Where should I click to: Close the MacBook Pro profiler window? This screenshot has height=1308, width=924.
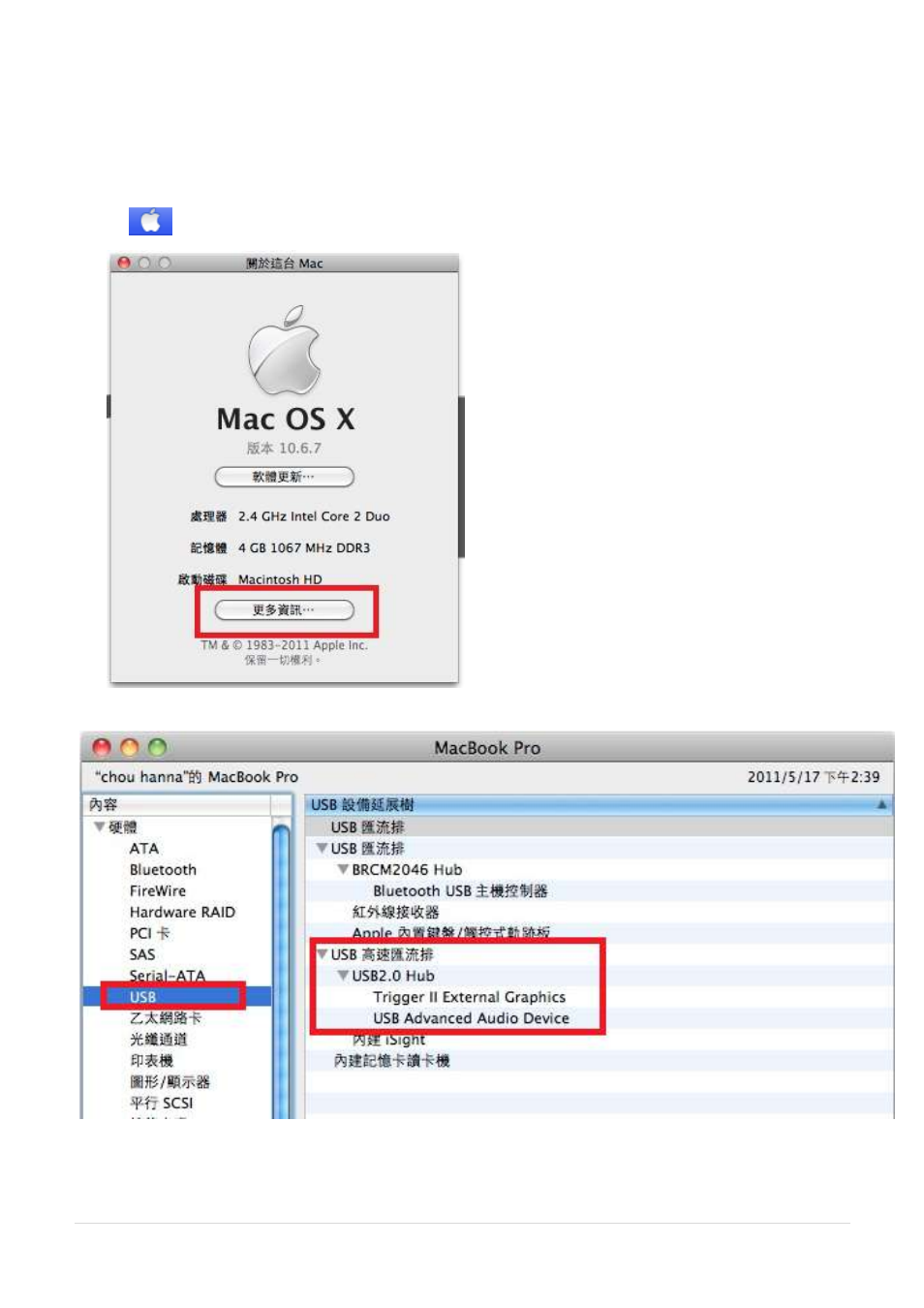click(102, 747)
